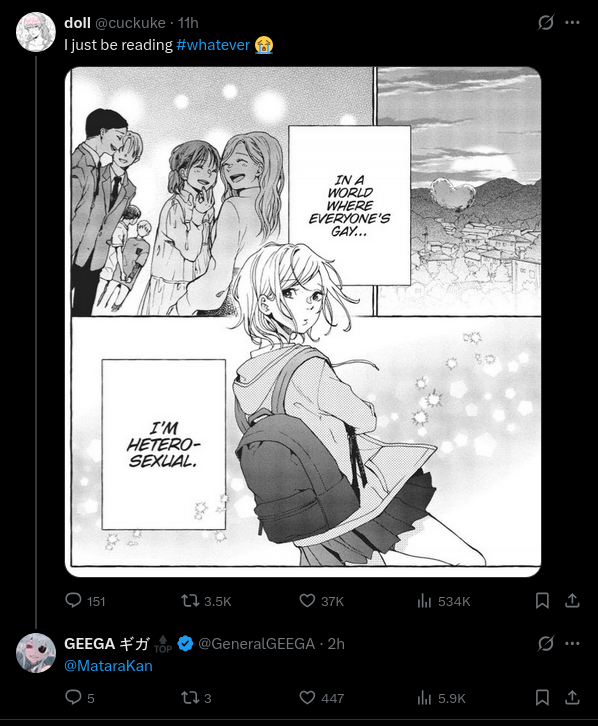
Task: Bookmark doll's manga post
Action: click(542, 601)
